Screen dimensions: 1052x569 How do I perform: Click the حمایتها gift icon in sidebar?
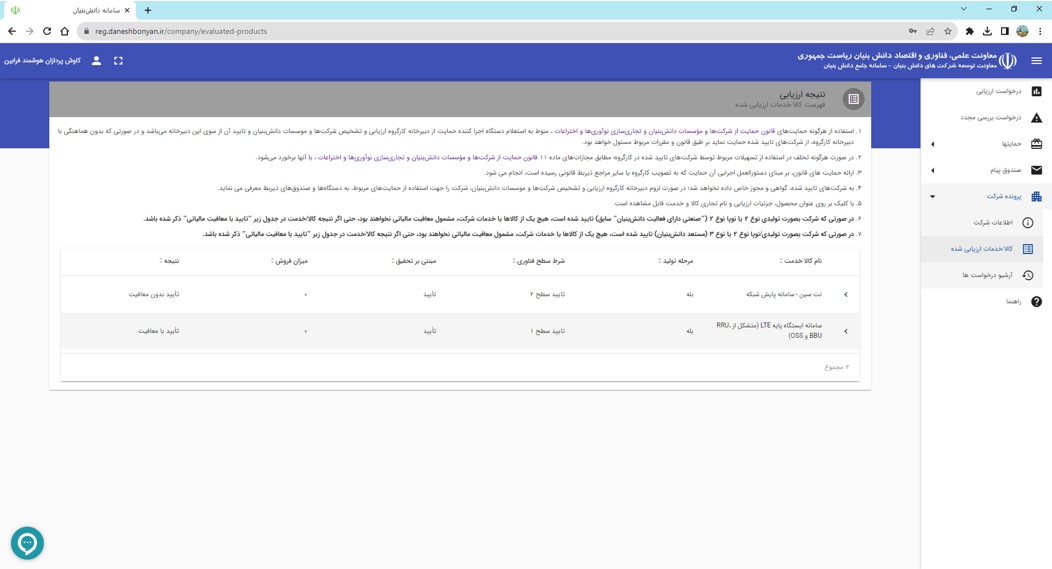point(1037,144)
